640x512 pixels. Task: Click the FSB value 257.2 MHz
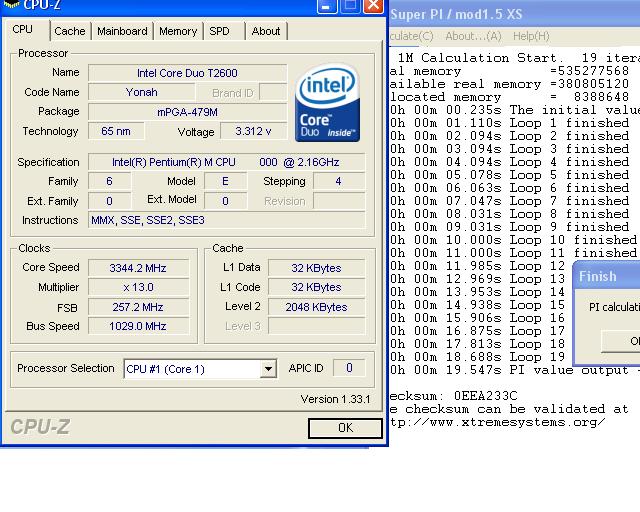click(x=138, y=307)
